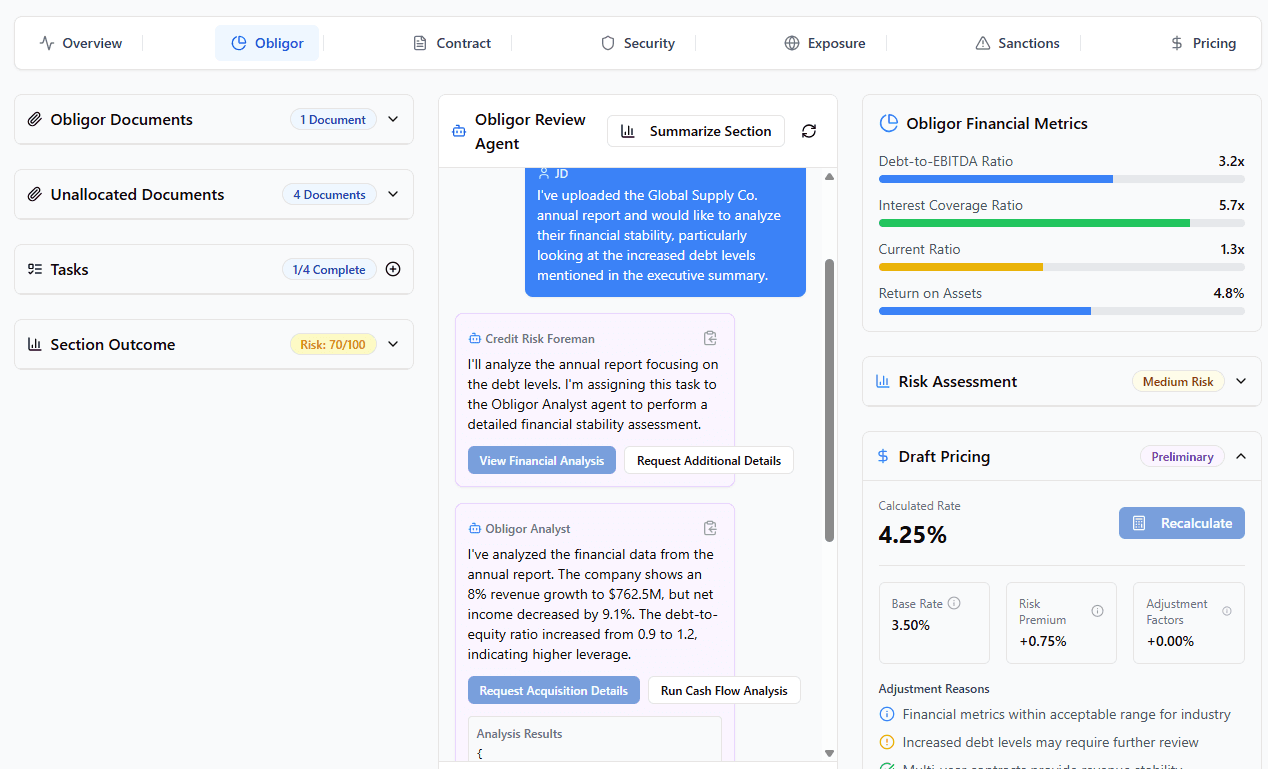The width and height of the screenshot is (1268, 769).
Task: Click the Recalculate button
Action: click(1182, 523)
